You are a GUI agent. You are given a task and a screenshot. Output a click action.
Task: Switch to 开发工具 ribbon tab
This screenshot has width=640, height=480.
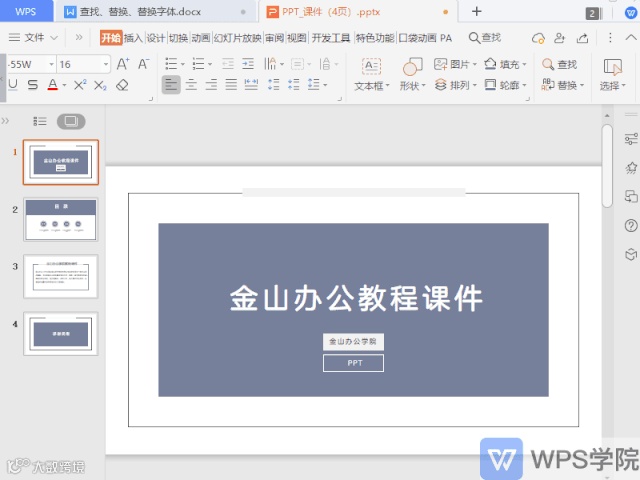pyautogui.click(x=331, y=38)
